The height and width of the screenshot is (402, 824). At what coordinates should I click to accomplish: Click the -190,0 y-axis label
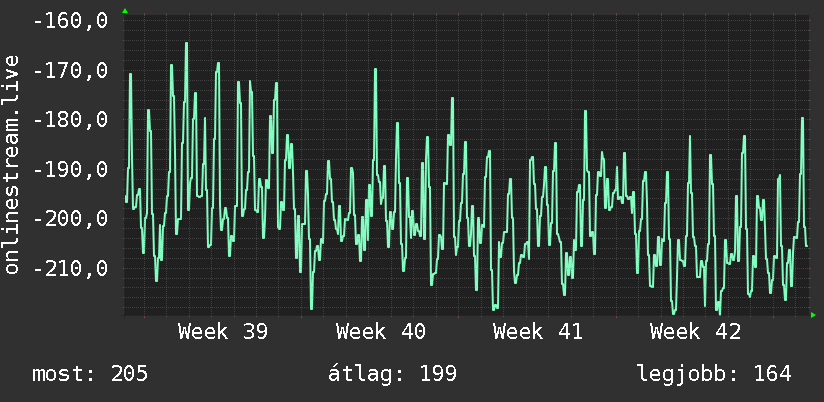[x=70, y=170]
